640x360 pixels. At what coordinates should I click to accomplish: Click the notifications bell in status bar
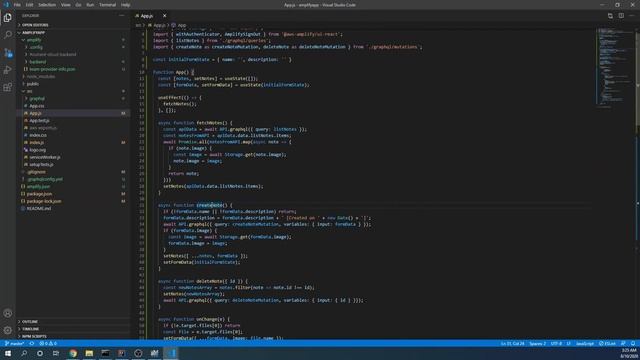point(633,344)
